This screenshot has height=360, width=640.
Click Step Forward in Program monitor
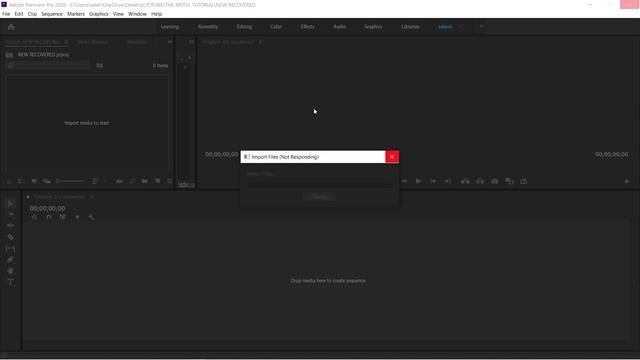(433, 181)
